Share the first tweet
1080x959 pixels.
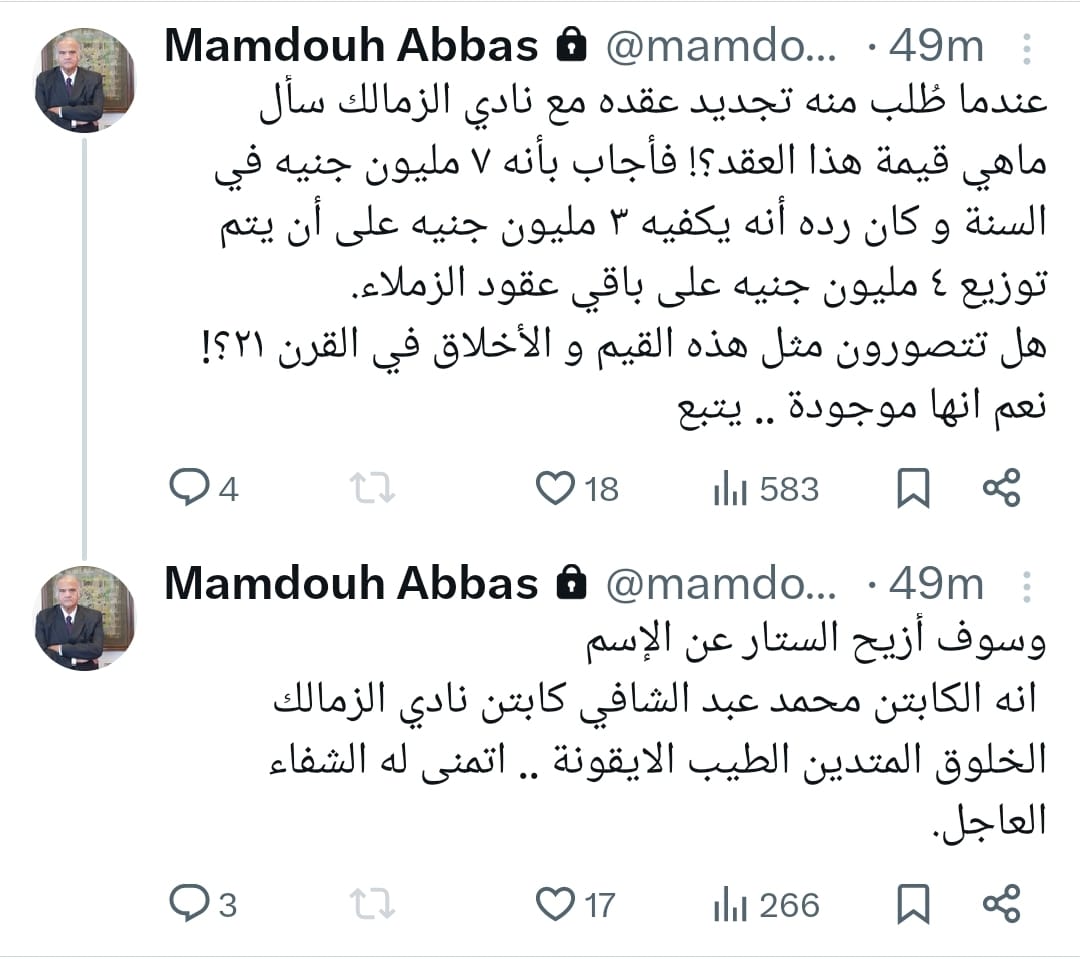[1001, 488]
